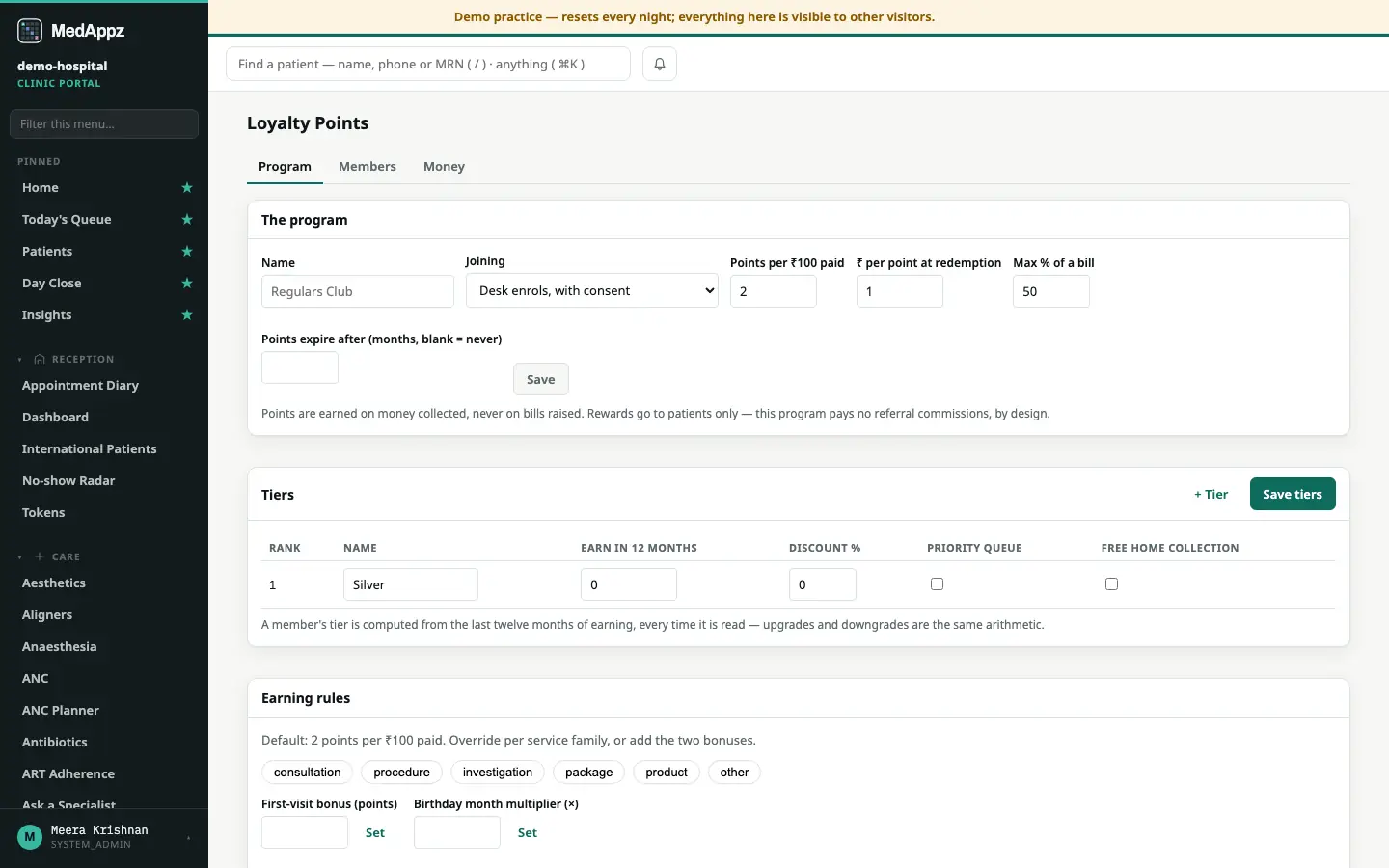This screenshot has height=868, width=1389.
Task: Open the Joining dropdown
Action: pyautogui.click(x=592, y=290)
